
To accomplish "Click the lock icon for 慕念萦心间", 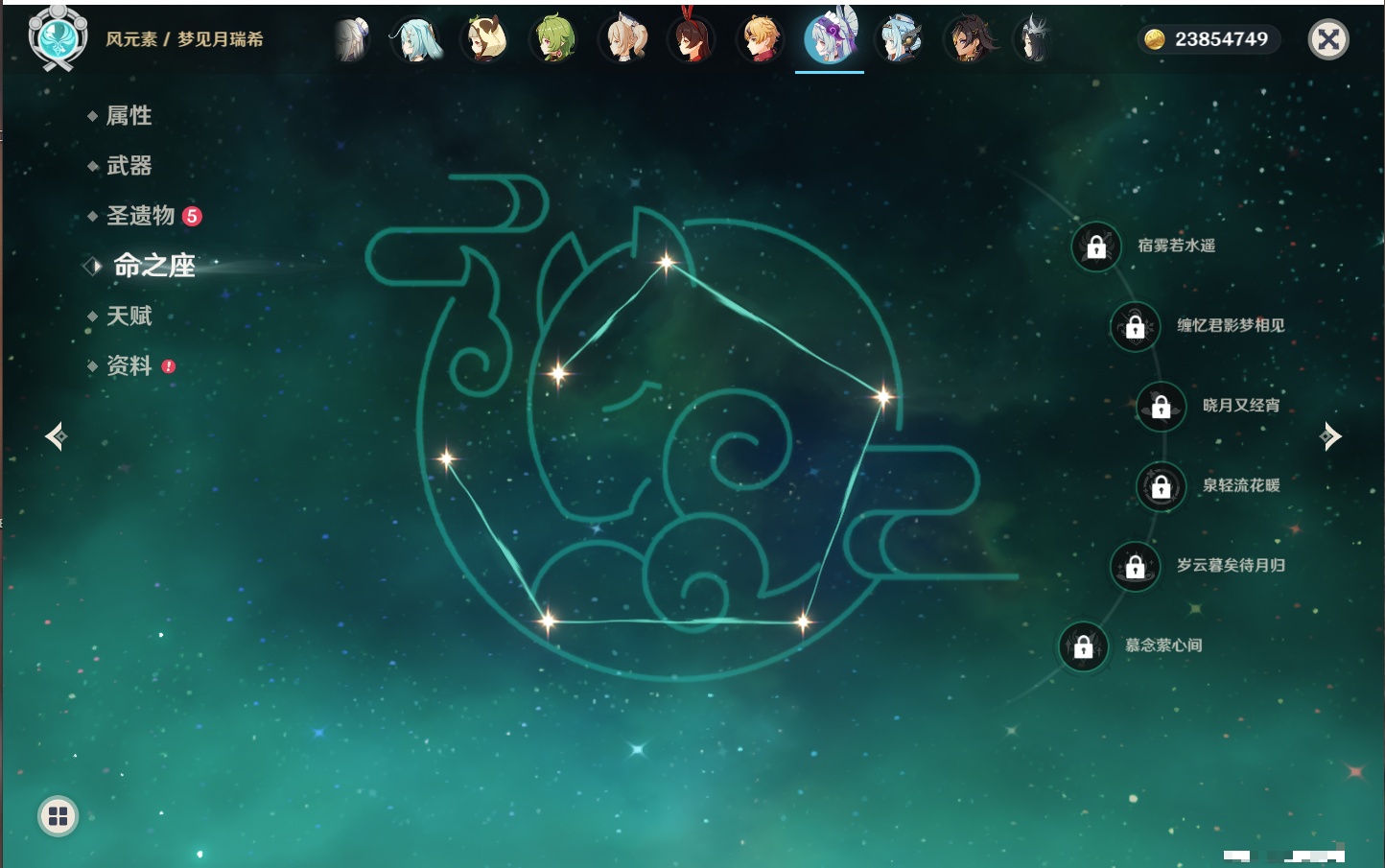I will pyautogui.click(x=1084, y=646).
